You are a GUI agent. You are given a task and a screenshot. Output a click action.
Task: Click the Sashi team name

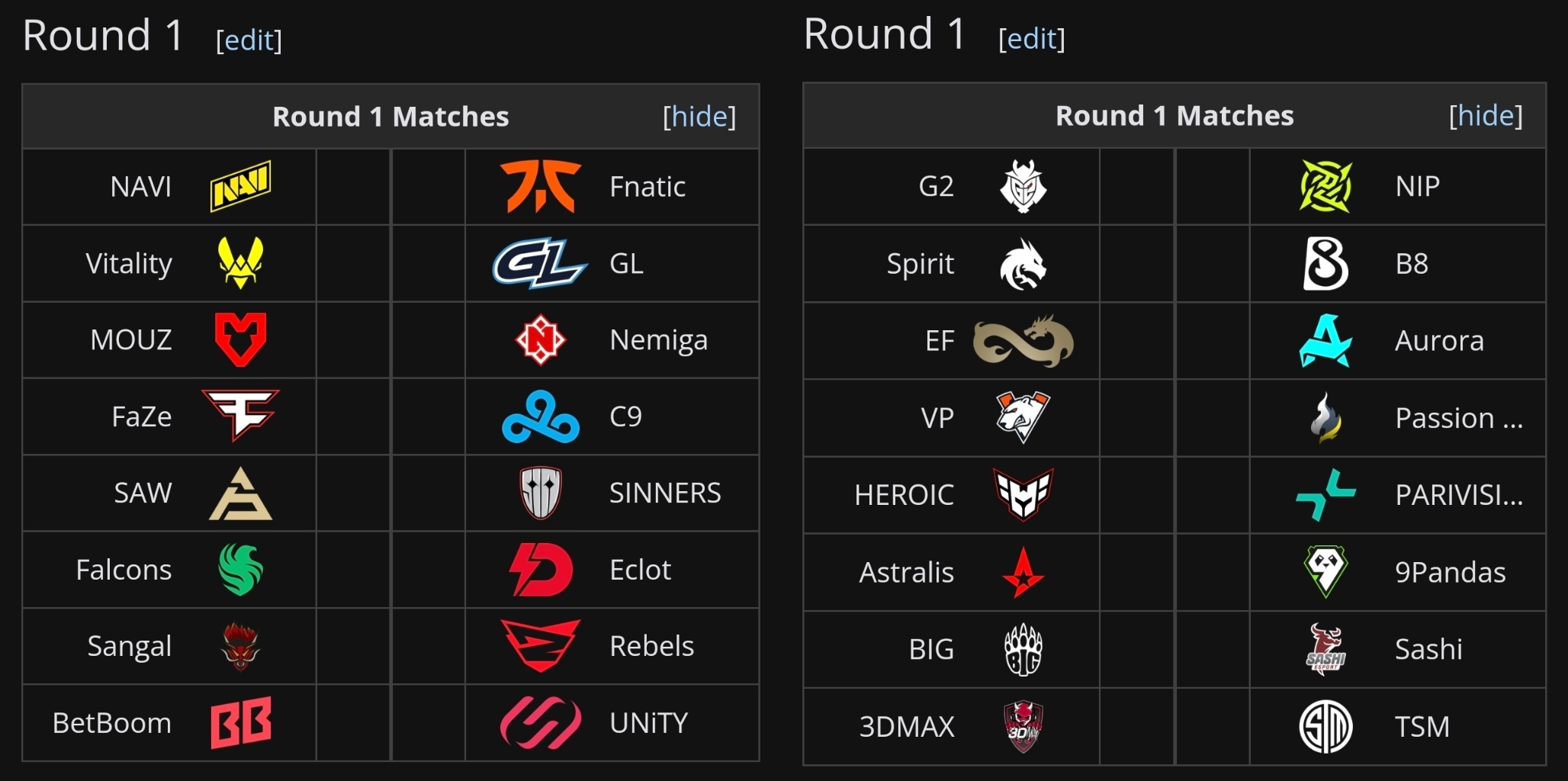click(x=1428, y=649)
